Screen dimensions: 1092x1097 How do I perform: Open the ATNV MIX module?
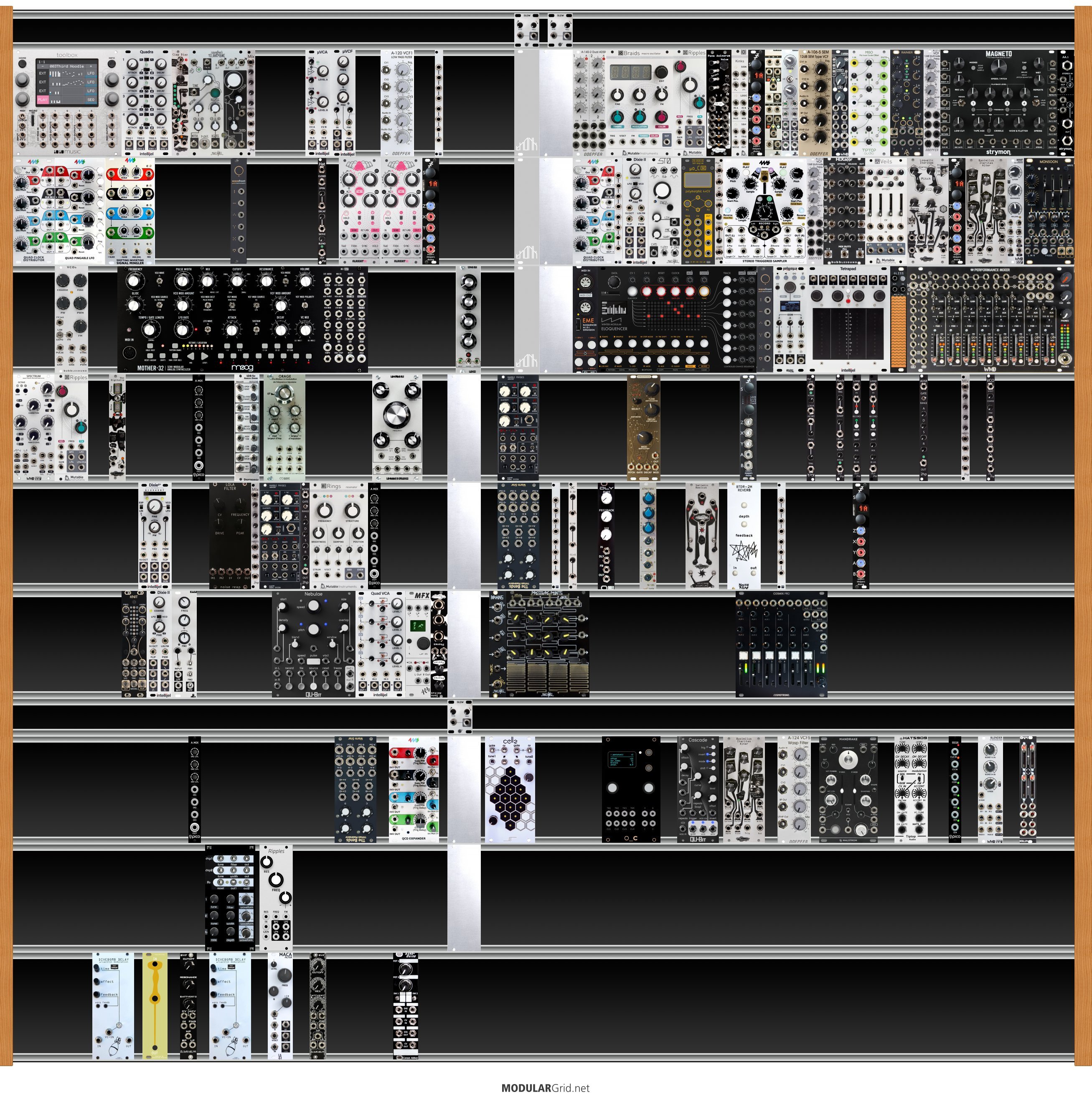[648, 537]
